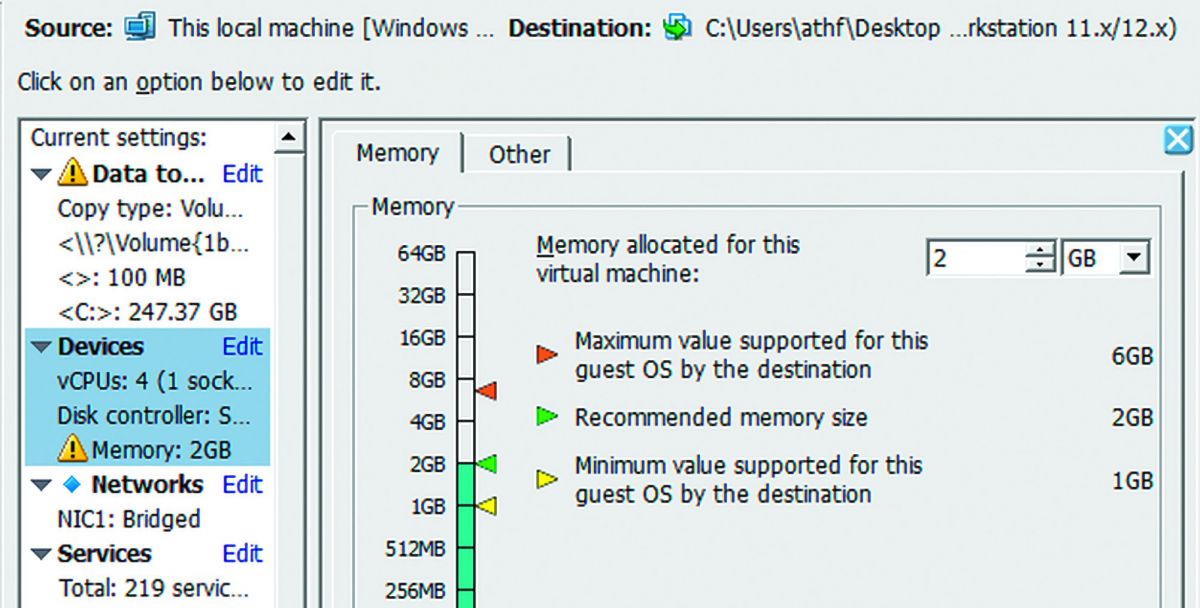Collapse the Services section
This screenshot has height=608, width=1200.
[41, 554]
